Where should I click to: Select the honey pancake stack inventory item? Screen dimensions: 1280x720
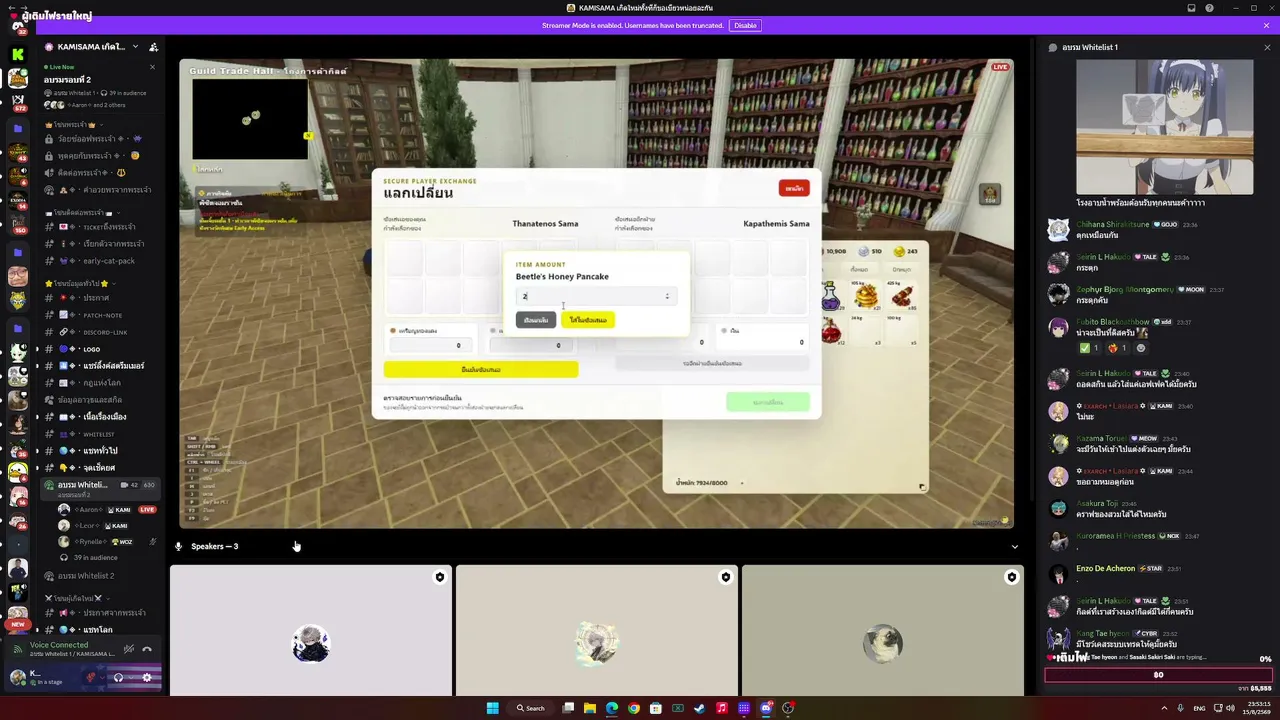tap(866, 297)
